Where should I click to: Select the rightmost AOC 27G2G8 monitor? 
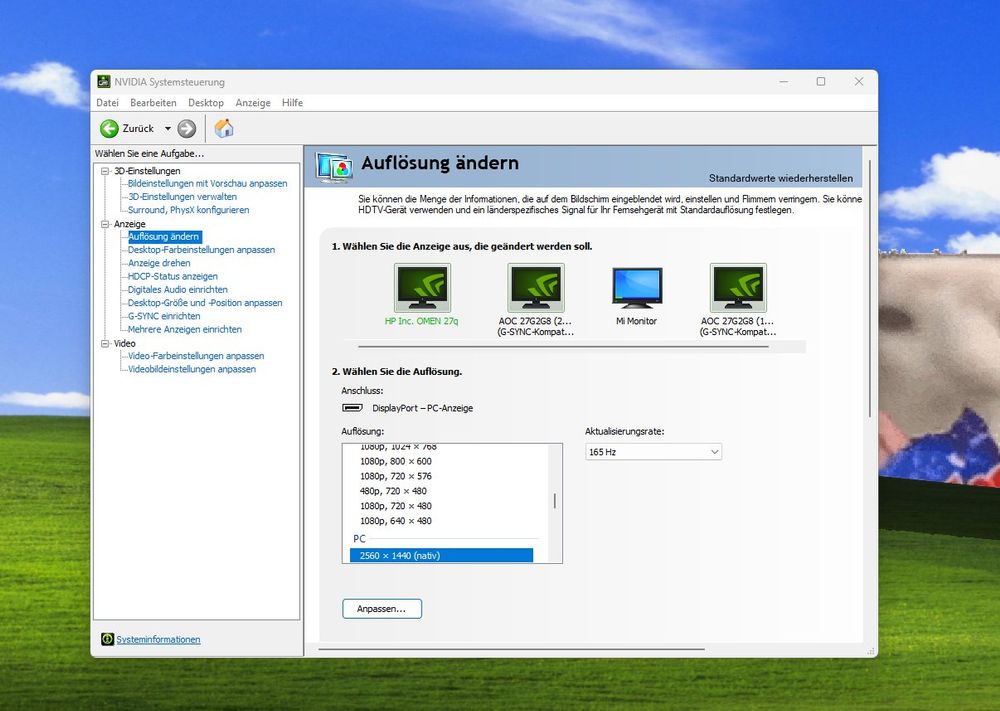pos(738,289)
